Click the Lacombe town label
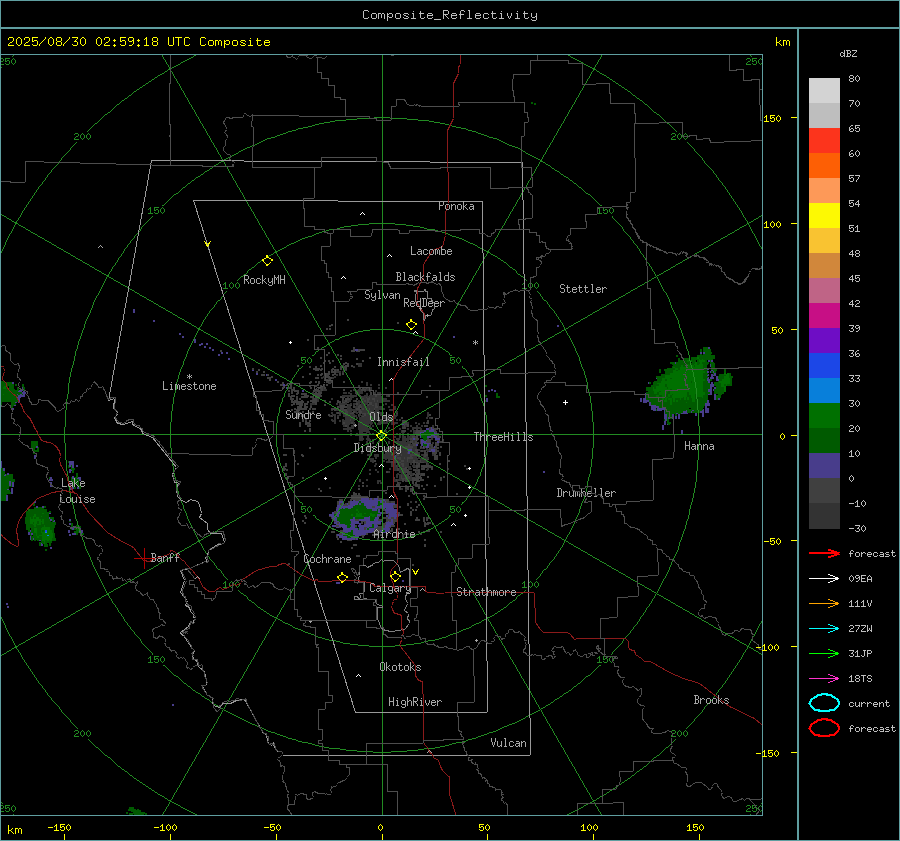Screen dimensions: 900x841 pos(431,251)
